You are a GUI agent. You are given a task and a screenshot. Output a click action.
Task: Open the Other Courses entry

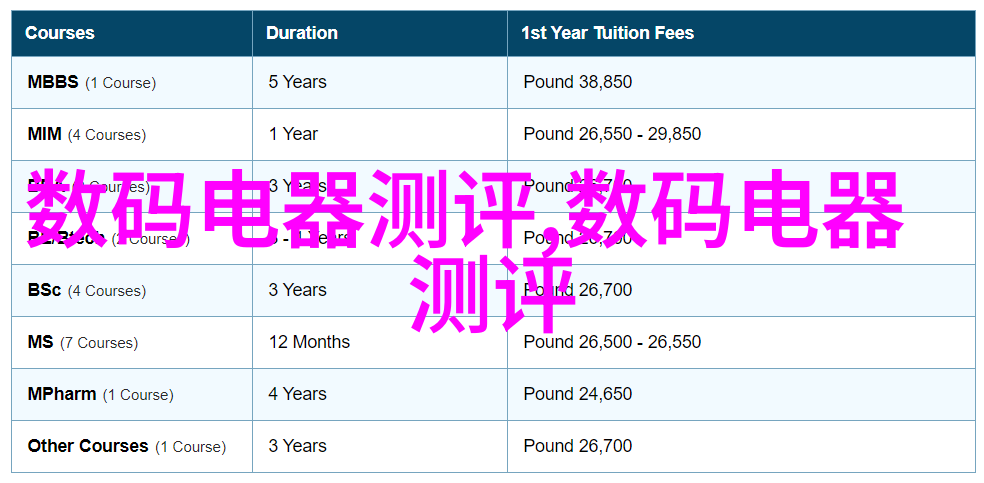click(88, 446)
